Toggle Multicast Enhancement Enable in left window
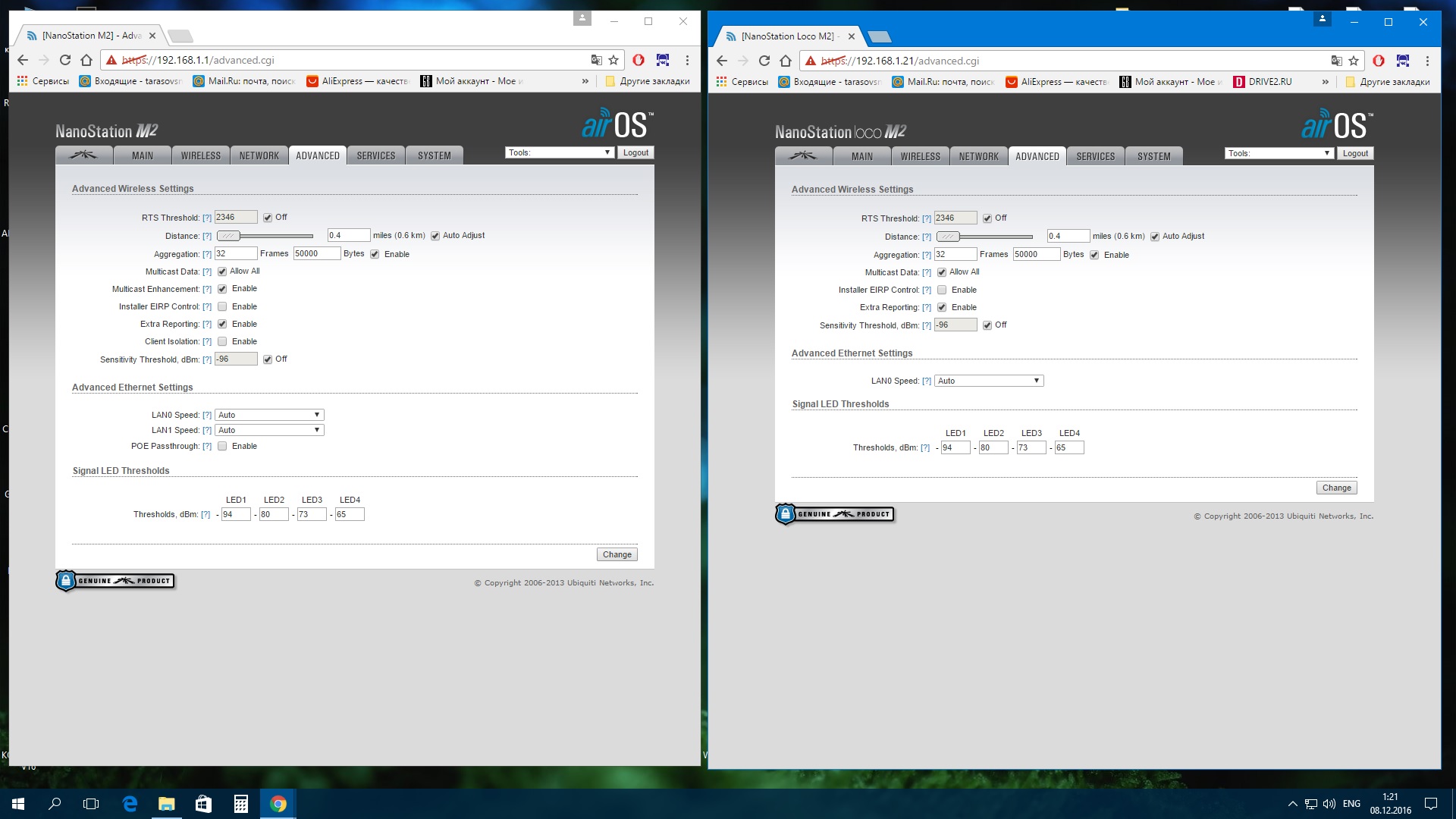Image resolution: width=1456 pixels, height=819 pixels. click(222, 289)
